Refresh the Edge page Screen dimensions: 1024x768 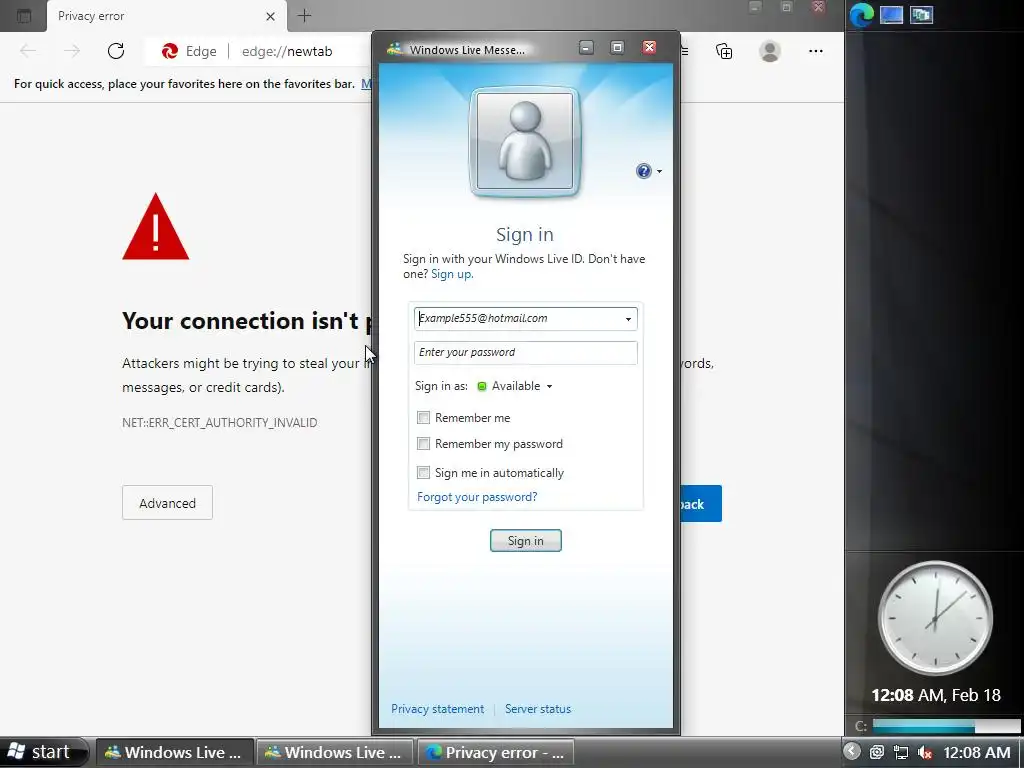click(116, 51)
